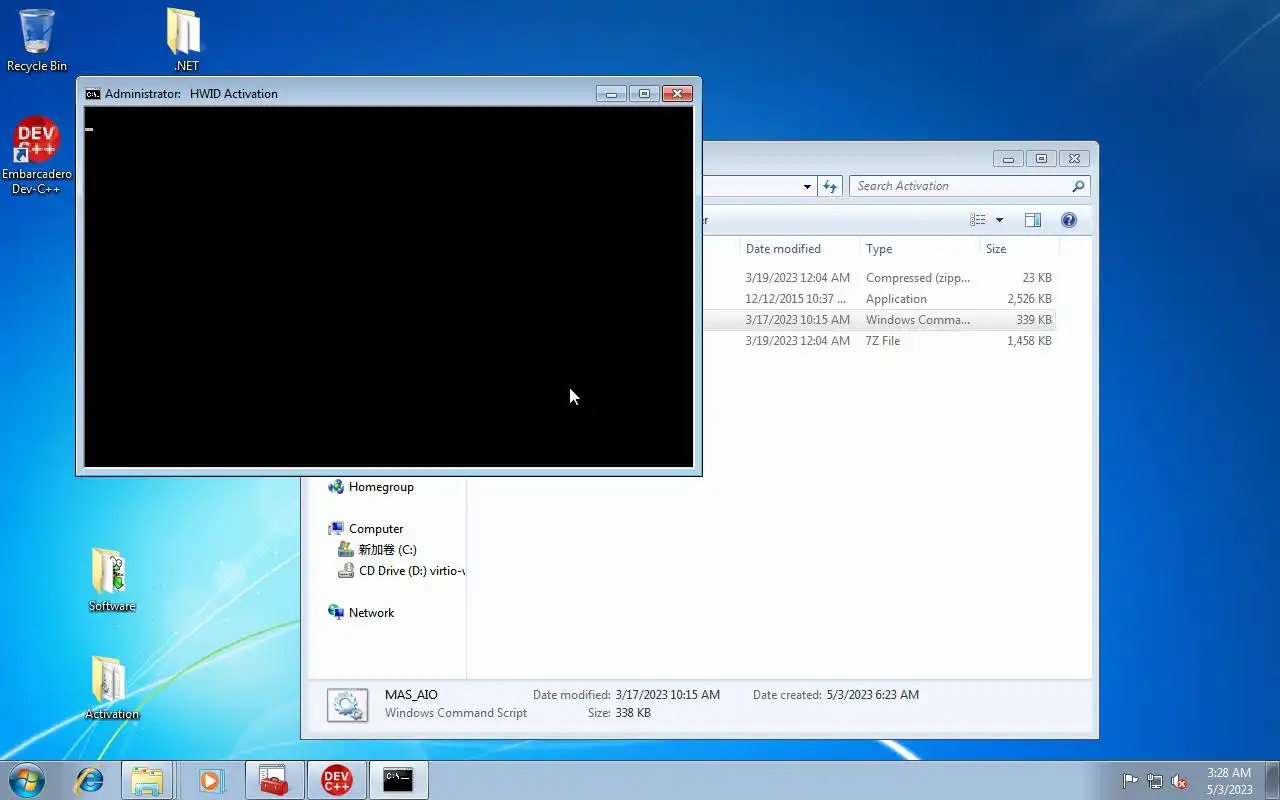Click the 23 KB size cell
Image resolution: width=1280 pixels, height=800 pixels.
click(1037, 278)
